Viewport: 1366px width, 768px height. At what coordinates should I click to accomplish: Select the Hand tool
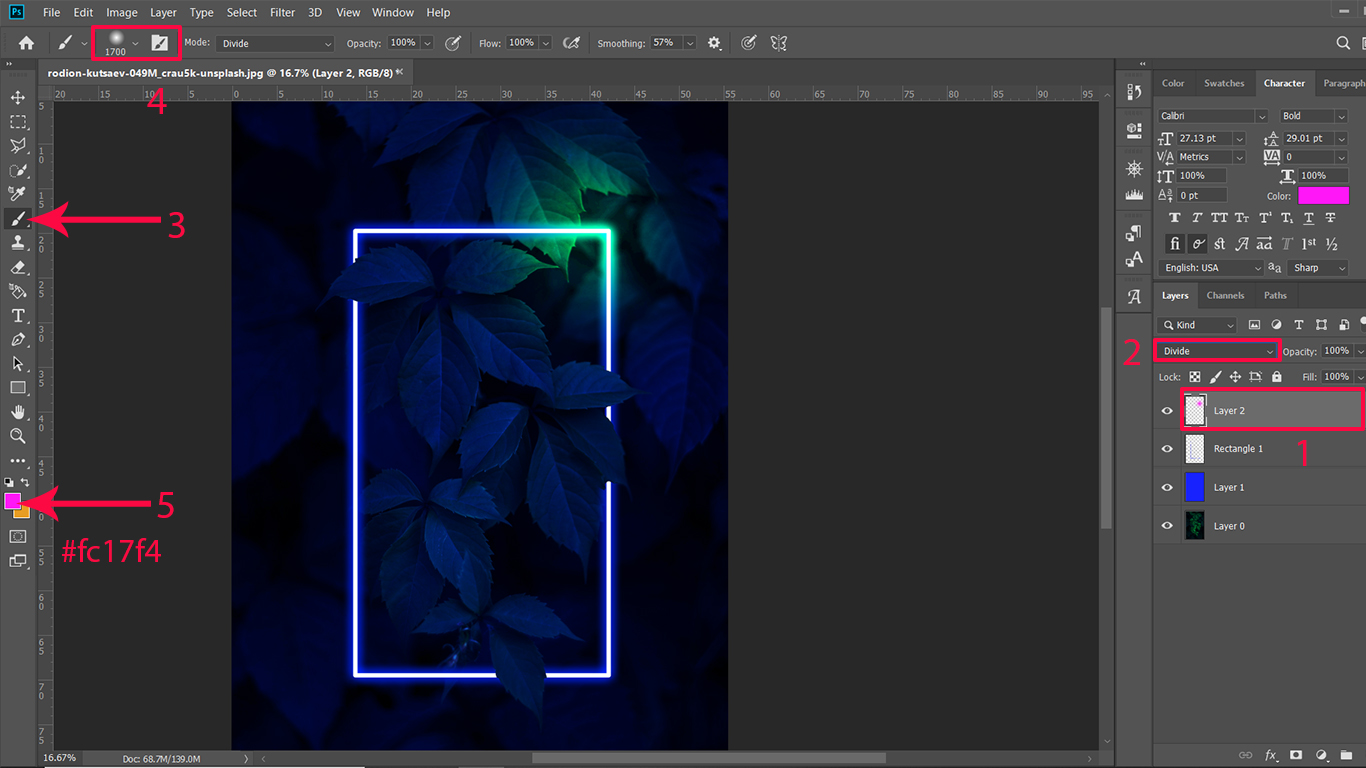coord(18,412)
